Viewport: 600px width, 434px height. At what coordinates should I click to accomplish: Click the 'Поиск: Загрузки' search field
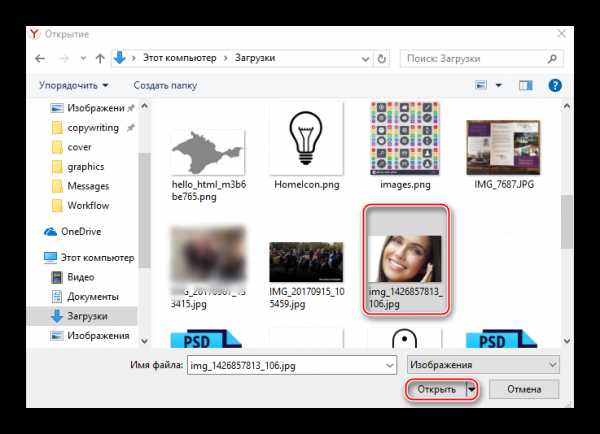pos(481,59)
